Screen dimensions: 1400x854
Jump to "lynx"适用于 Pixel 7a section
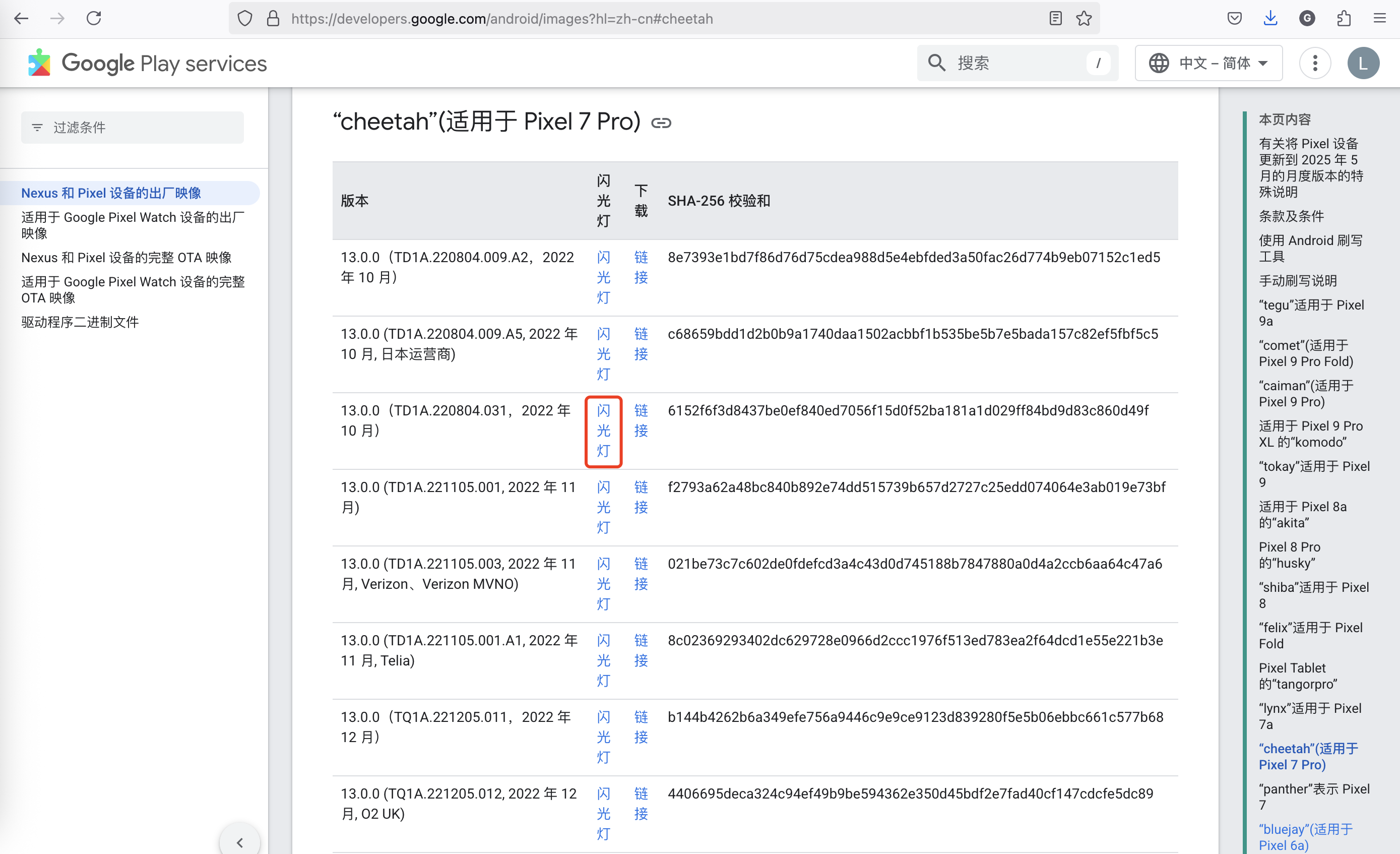1310,716
